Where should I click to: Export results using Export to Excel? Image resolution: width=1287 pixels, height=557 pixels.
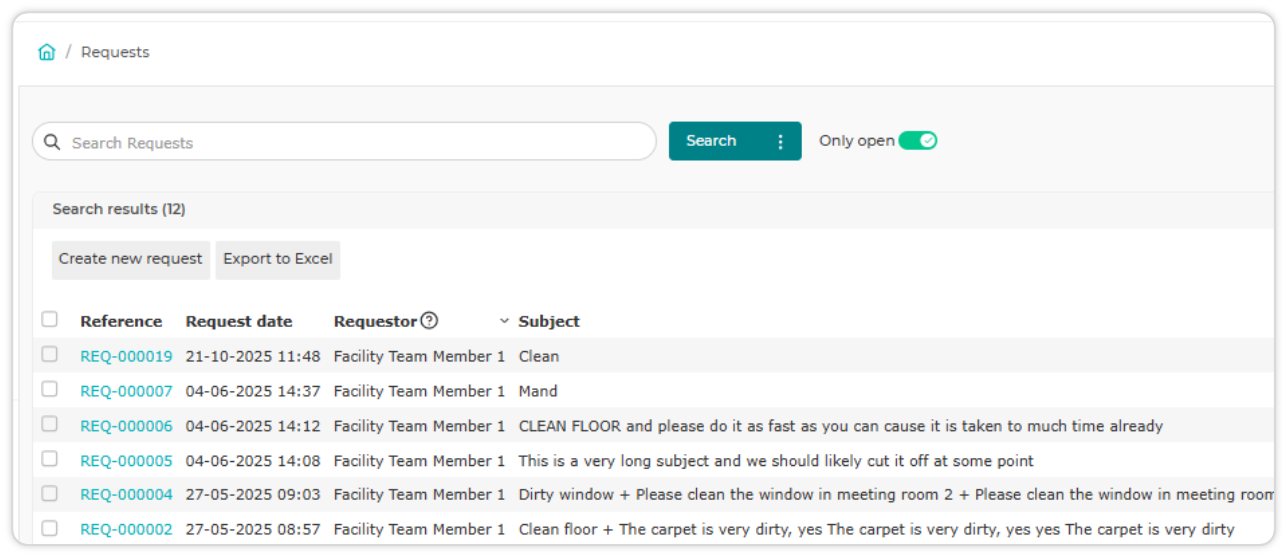coord(278,259)
